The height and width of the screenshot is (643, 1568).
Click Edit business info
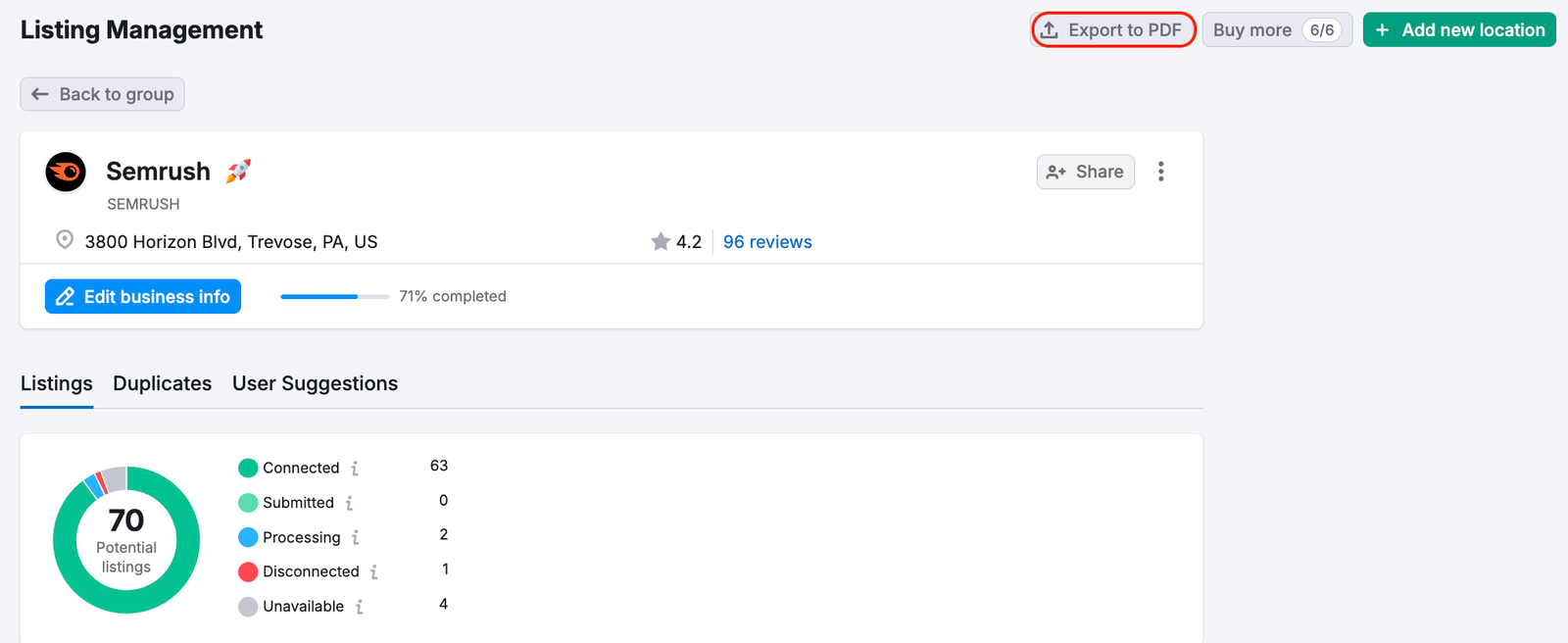[143, 296]
